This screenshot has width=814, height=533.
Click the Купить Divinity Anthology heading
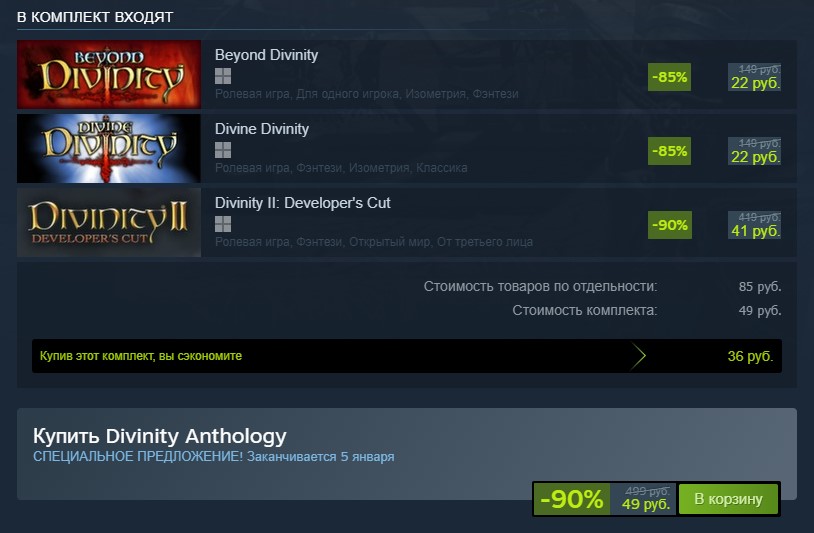(x=159, y=436)
